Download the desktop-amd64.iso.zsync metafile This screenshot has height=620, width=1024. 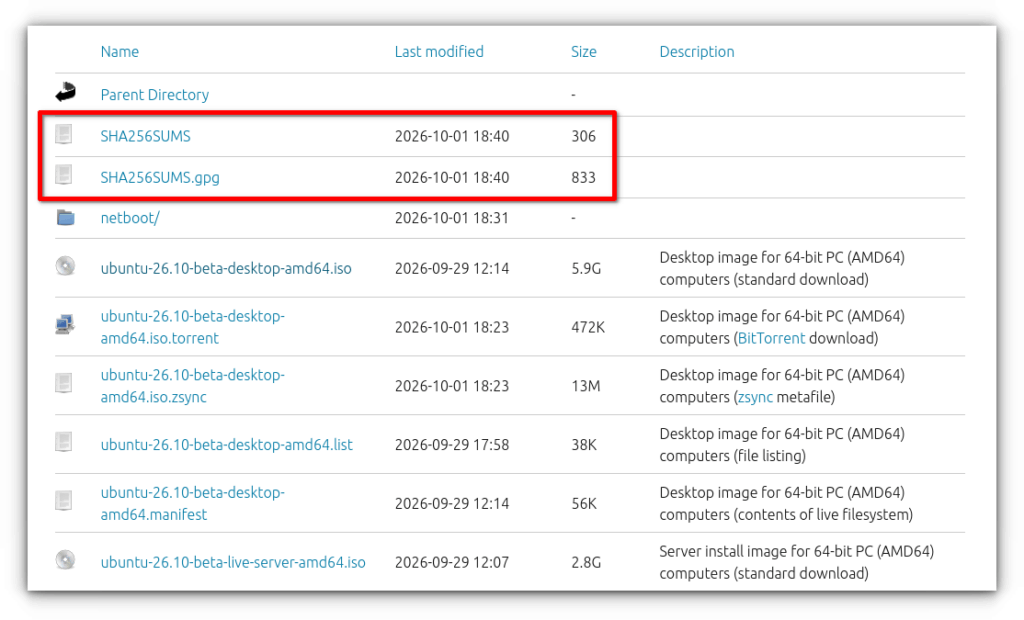coord(193,386)
